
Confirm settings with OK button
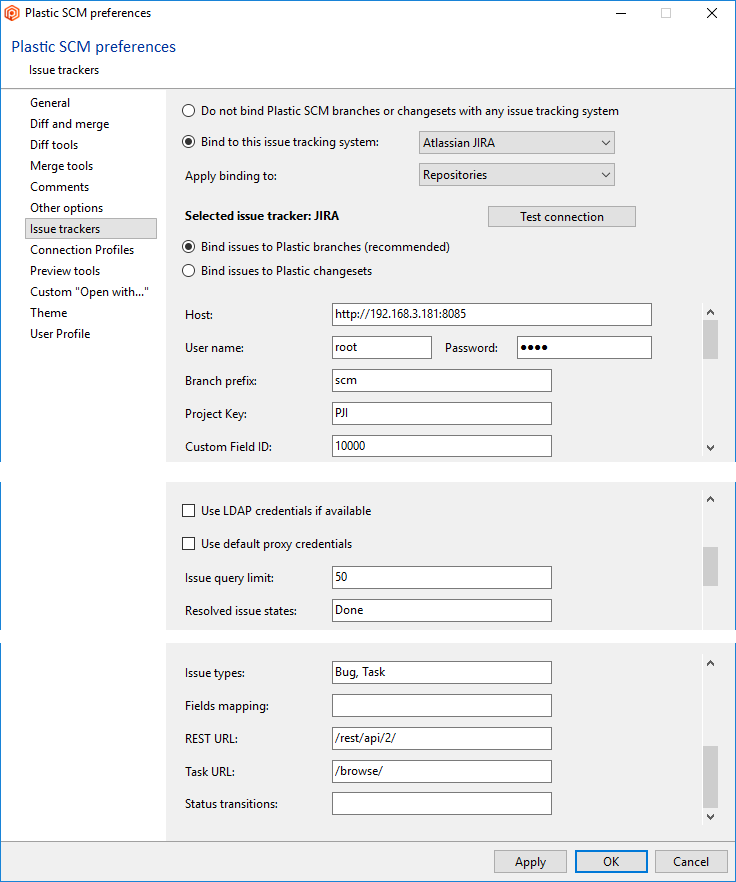click(611, 862)
